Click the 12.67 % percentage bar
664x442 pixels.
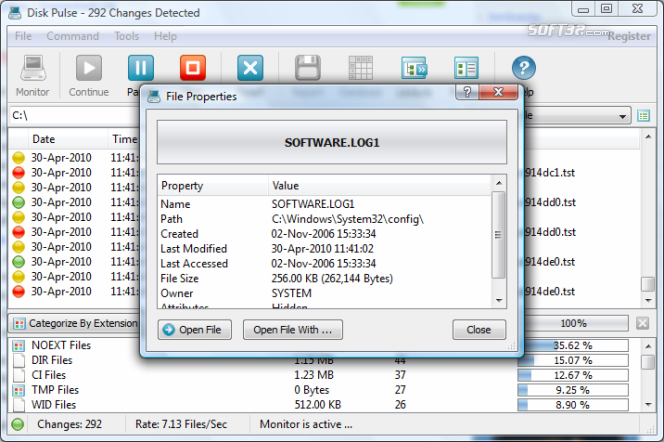[x=573, y=376]
